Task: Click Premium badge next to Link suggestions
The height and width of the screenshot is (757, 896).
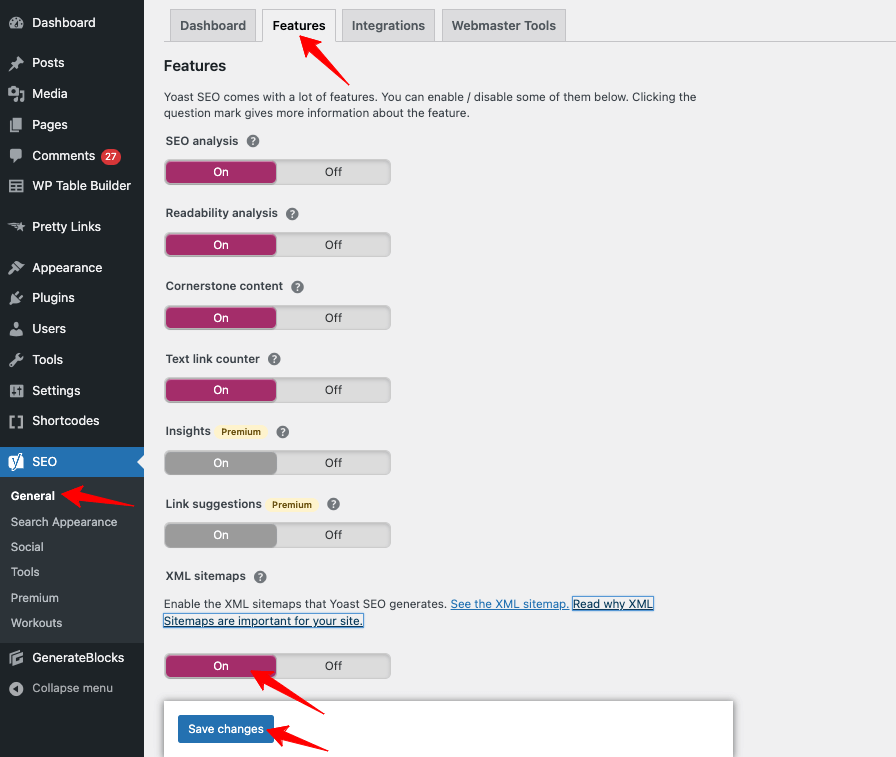Action: pyautogui.click(x=292, y=505)
